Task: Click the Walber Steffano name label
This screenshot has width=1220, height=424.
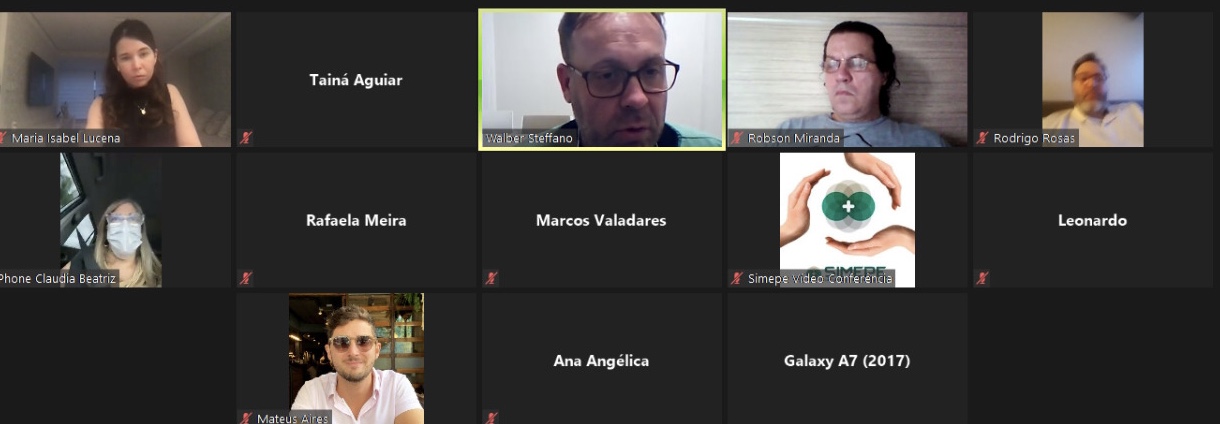Action: (x=529, y=138)
